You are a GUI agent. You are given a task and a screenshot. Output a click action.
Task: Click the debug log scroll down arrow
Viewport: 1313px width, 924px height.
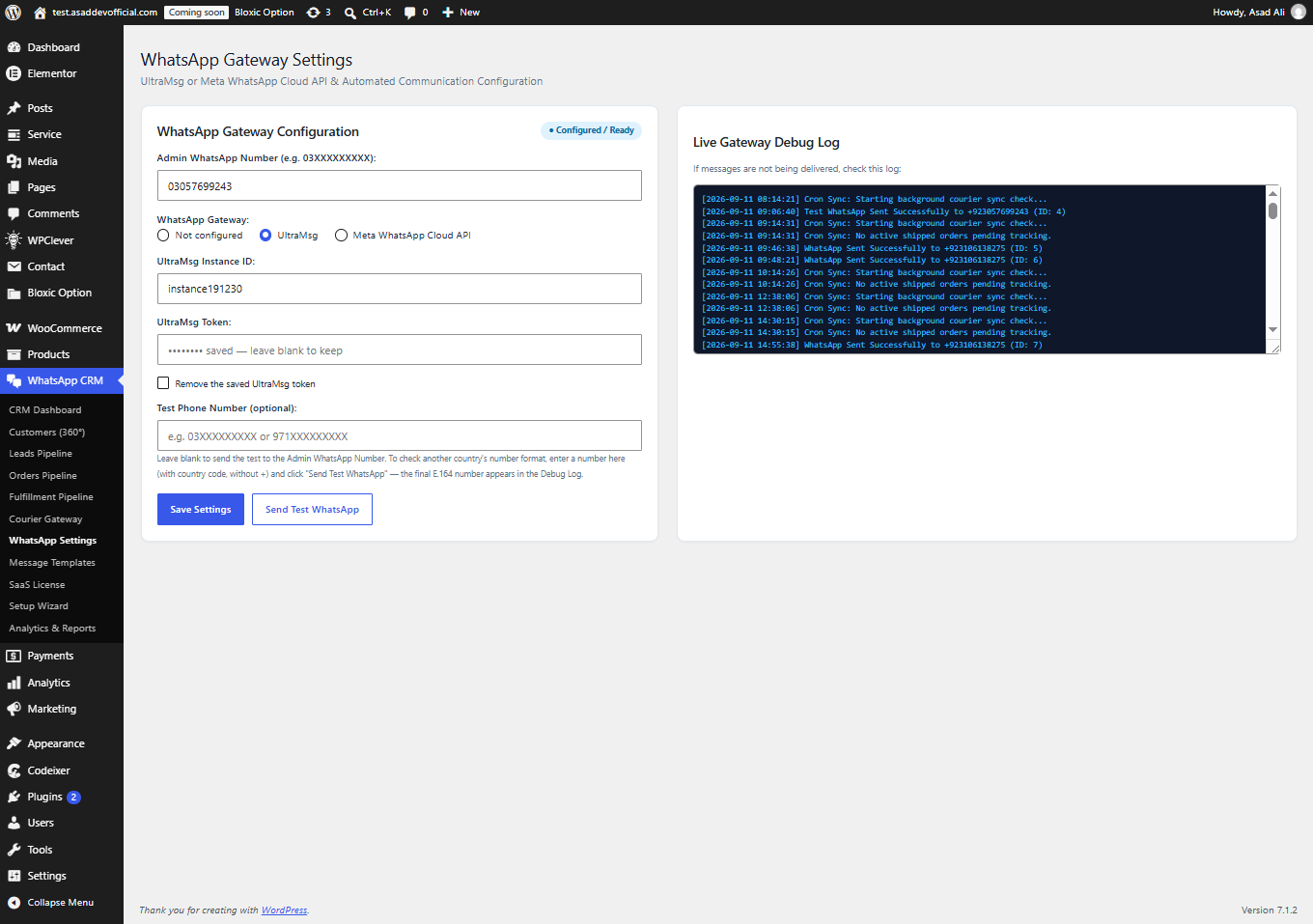click(1273, 330)
